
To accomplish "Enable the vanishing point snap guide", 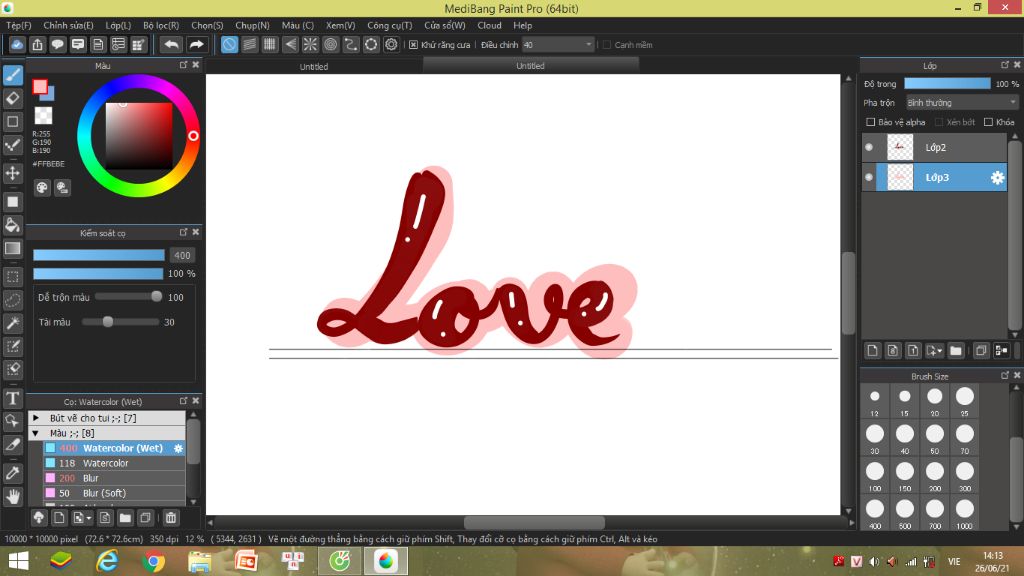I will [290, 44].
